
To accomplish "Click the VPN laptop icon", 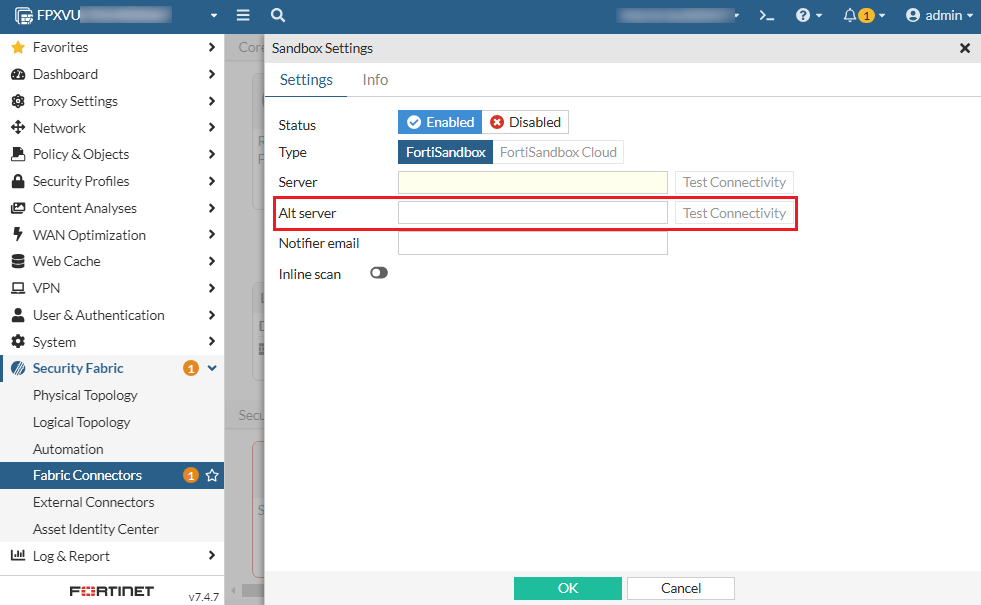I will tap(18, 288).
